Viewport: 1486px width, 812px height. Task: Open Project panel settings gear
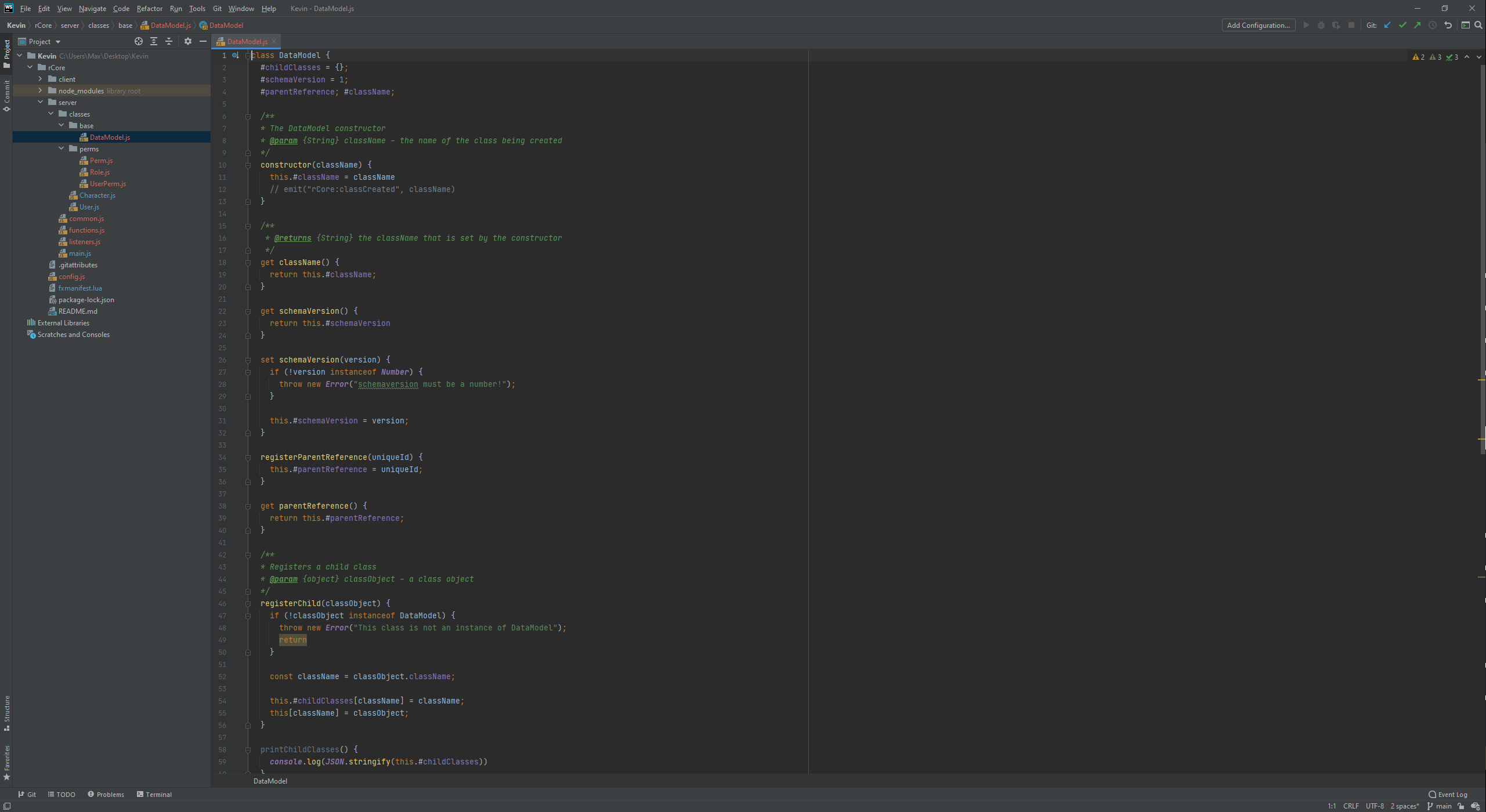pos(187,41)
